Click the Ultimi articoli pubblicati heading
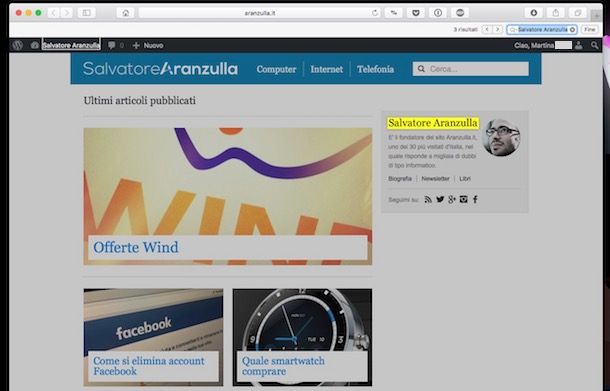Image resolution: width=610 pixels, height=391 pixels. [x=140, y=101]
